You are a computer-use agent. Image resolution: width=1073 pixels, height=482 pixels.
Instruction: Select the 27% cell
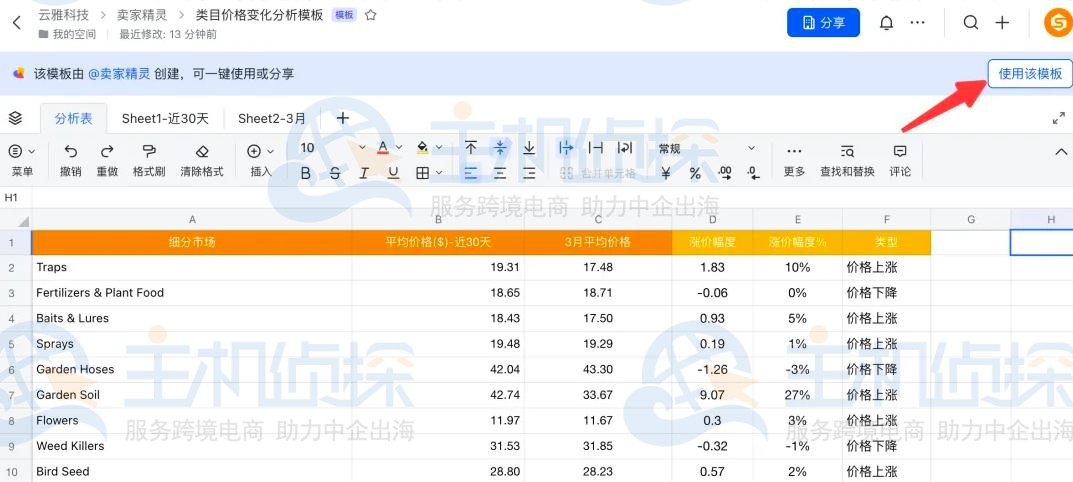click(797, 395)
